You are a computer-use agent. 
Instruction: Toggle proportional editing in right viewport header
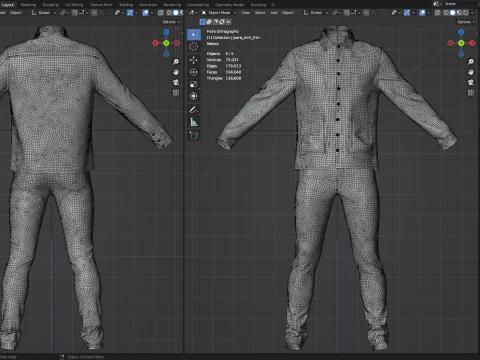[366, 13]
